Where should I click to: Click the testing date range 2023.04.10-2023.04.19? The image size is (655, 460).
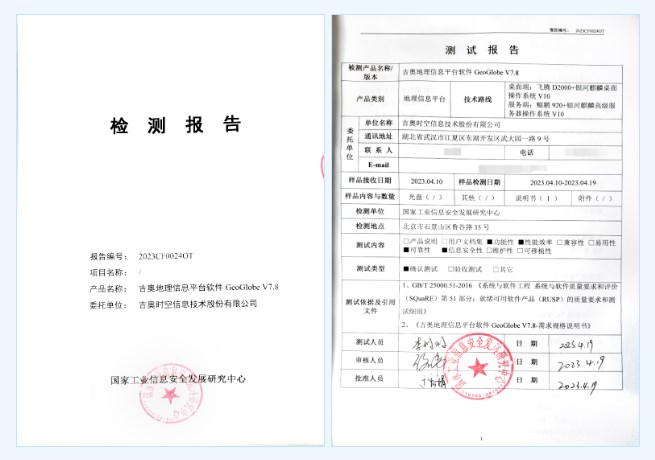(563, 182)
